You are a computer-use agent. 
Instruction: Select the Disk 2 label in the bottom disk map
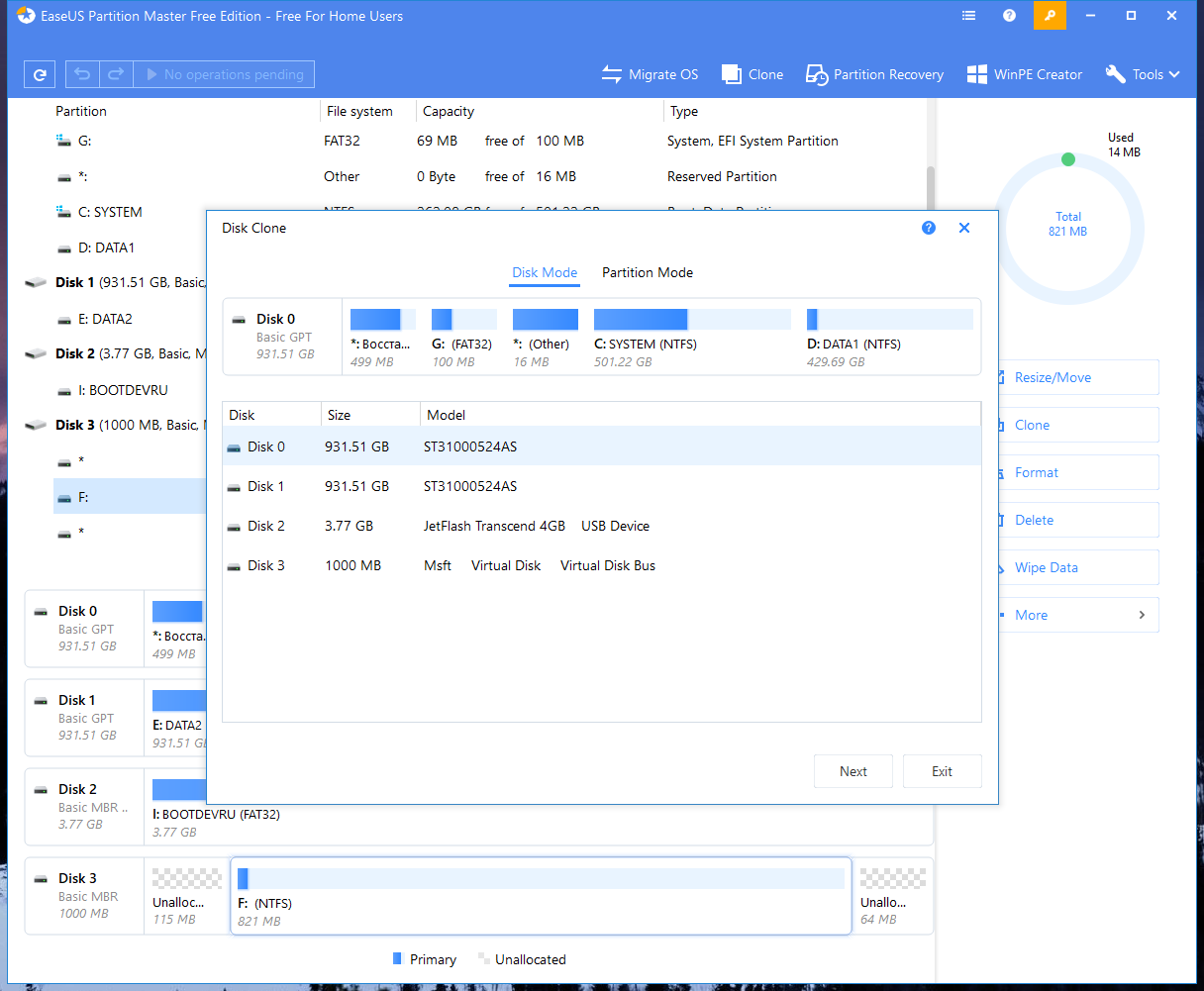[x=85, y=807]
